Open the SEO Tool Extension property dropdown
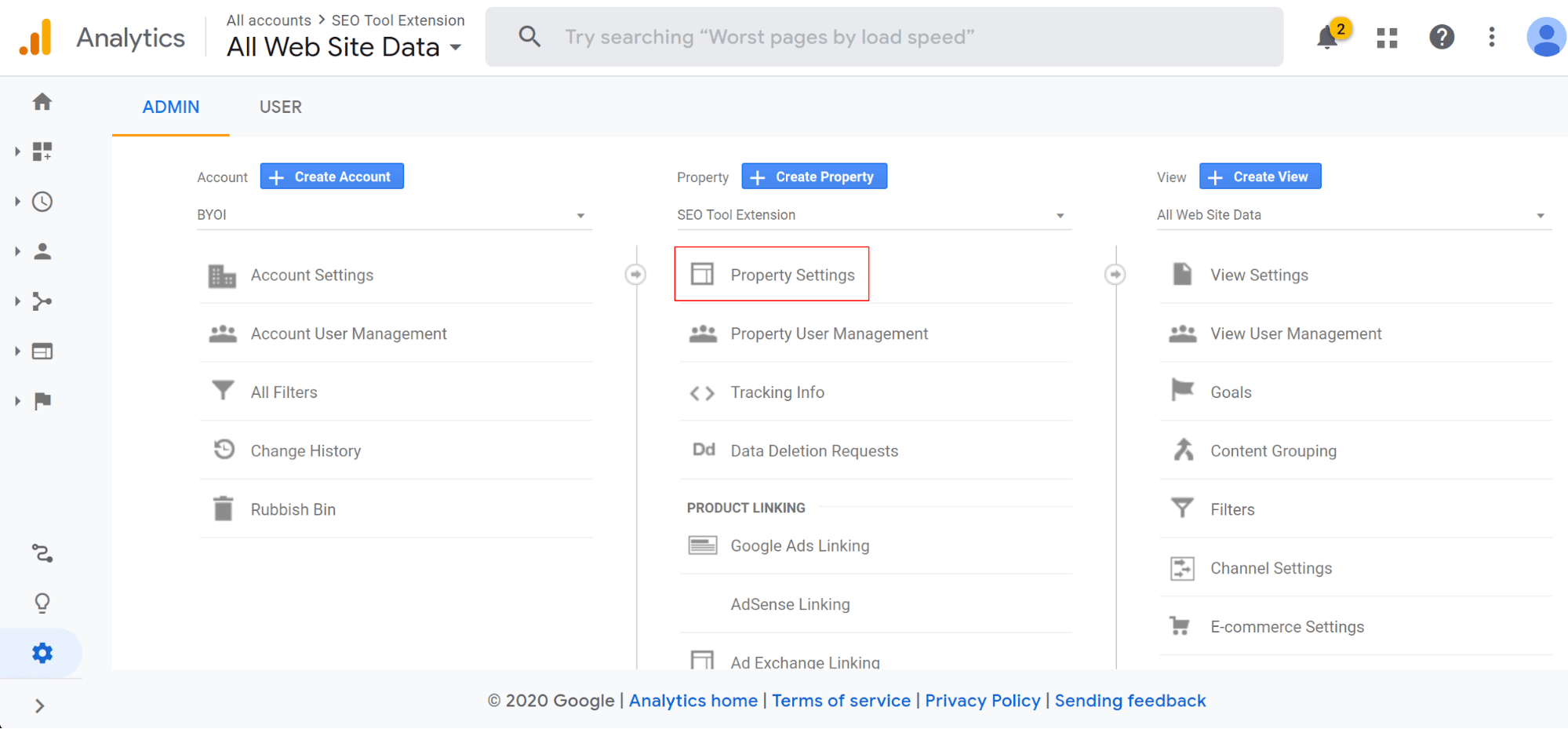 coord(875,215)
